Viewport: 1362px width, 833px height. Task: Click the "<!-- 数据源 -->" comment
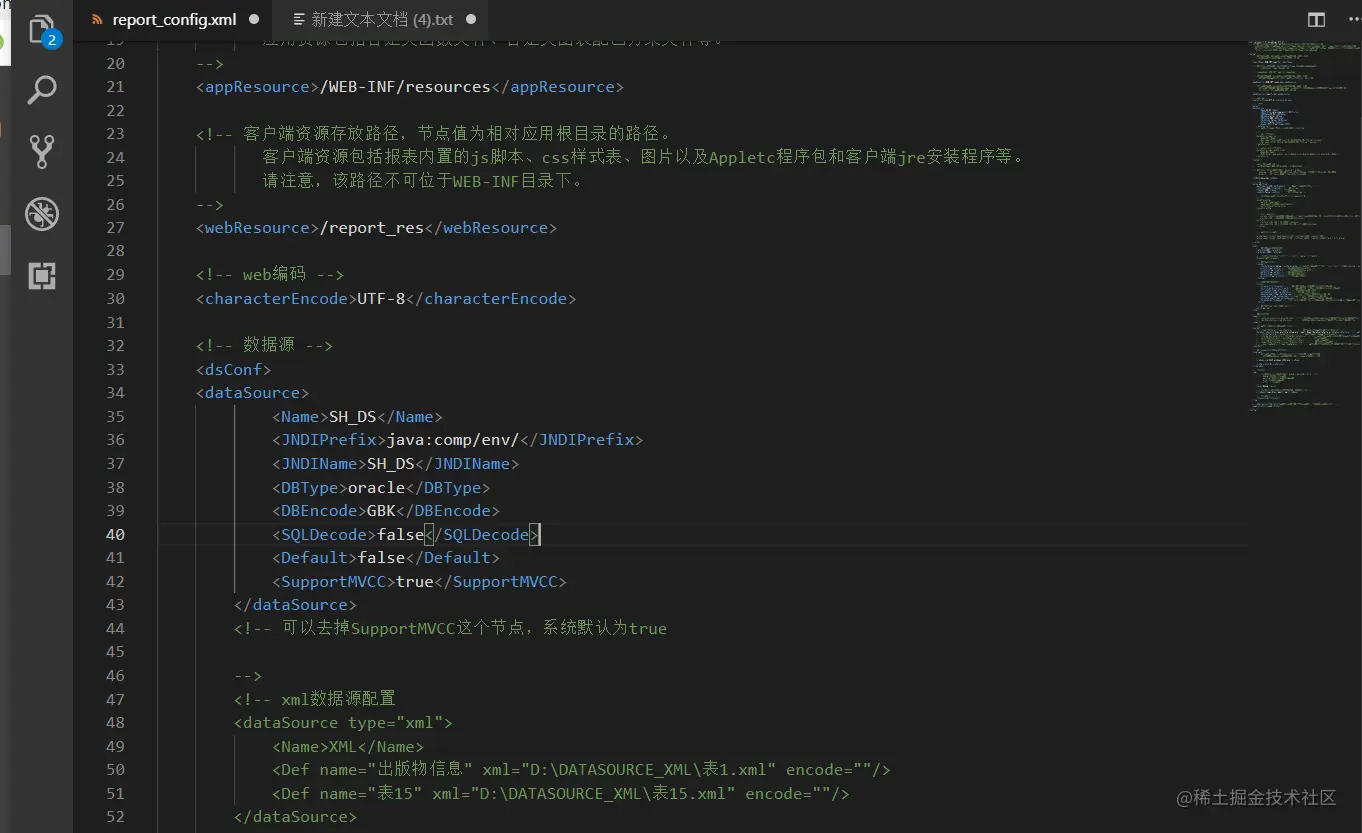(x=265, y=346)
